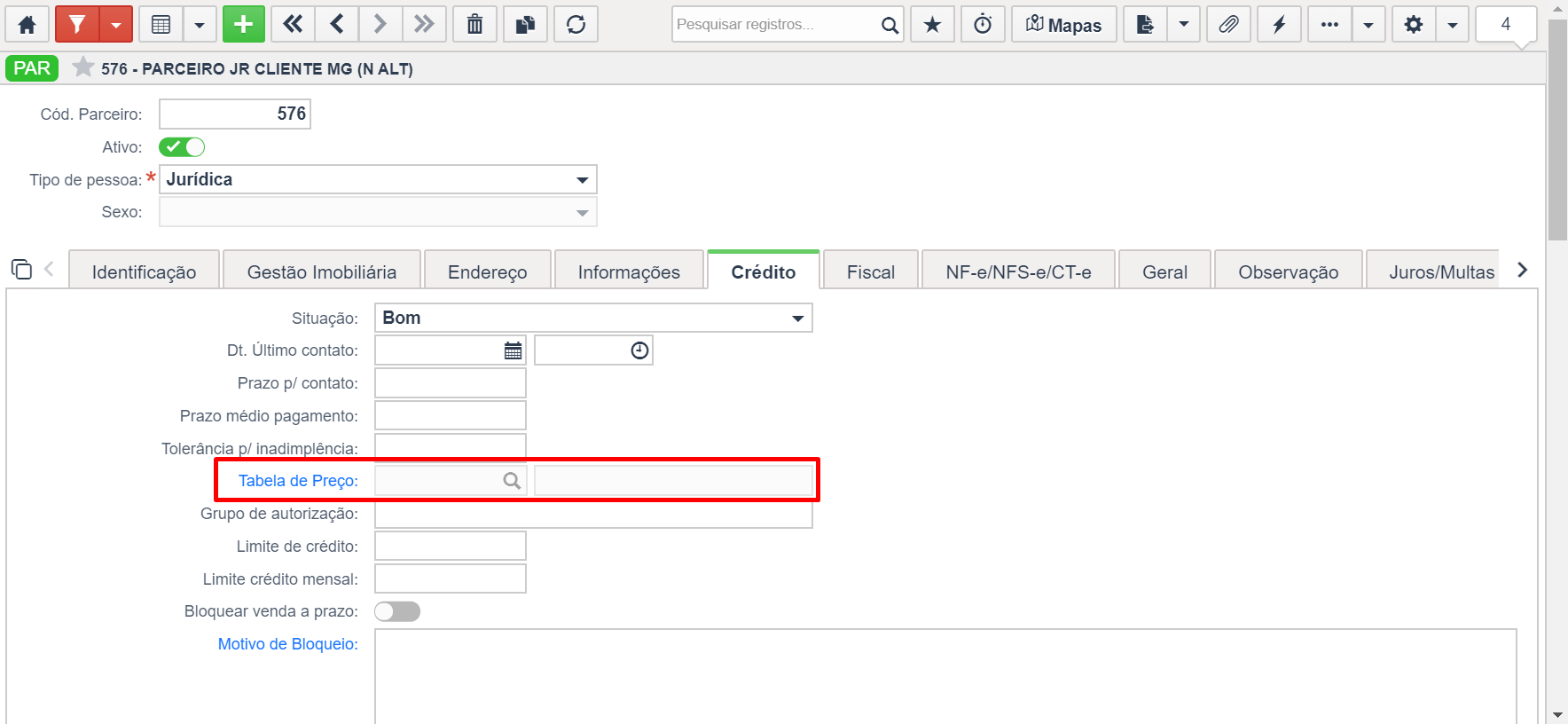Image resolution: width=1568 pixels, height=724 pixels.
Task: Toggle the Ativo switch off
Action: pyautogui.click(x=182, y=147)
